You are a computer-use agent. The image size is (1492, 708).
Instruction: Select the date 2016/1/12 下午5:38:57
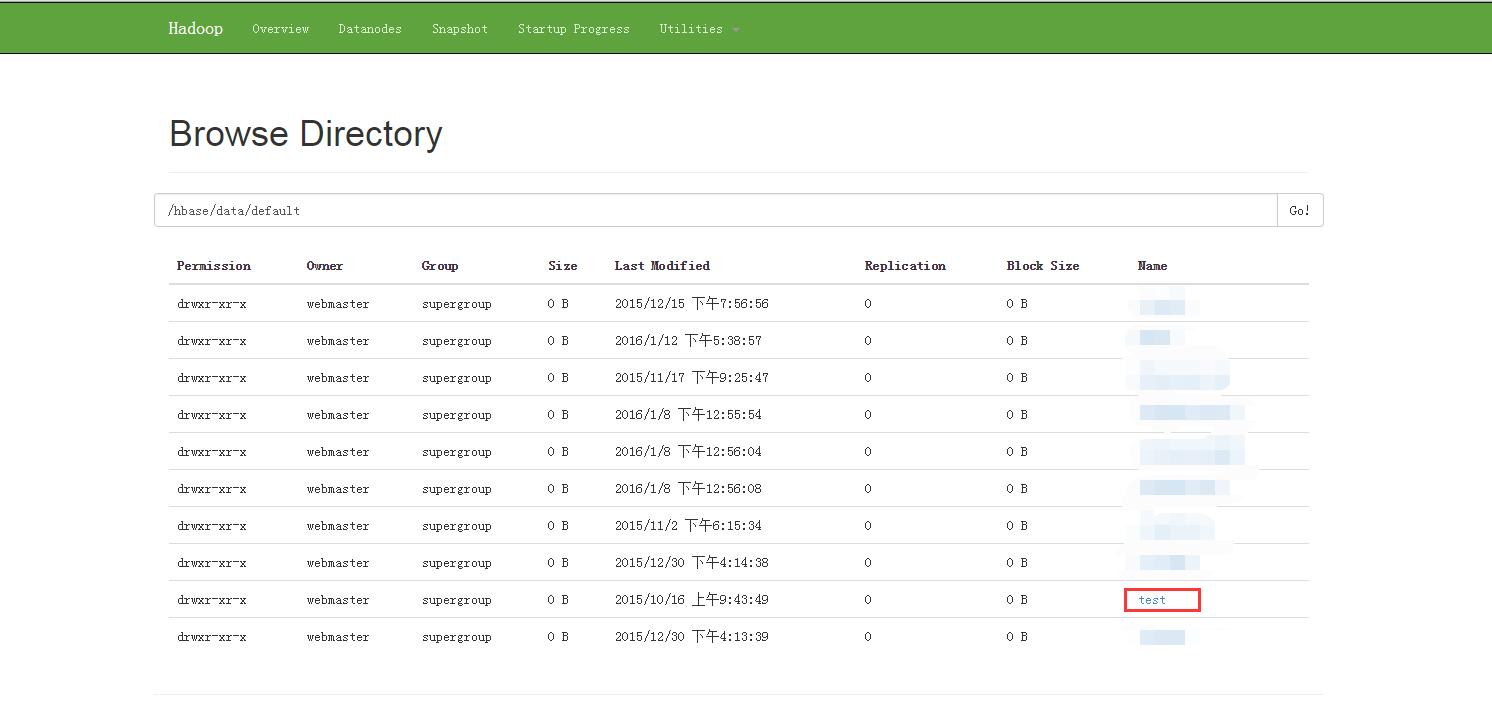click(688, 341)
